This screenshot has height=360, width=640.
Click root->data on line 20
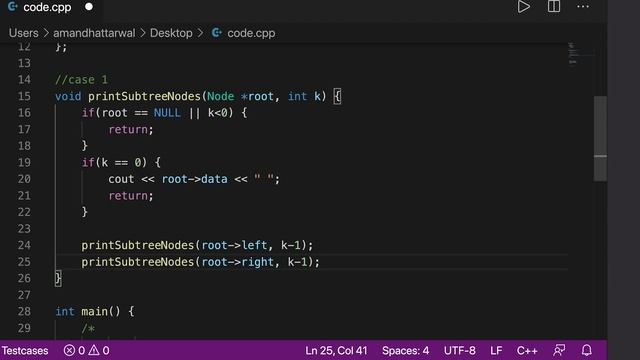[194, 179]
